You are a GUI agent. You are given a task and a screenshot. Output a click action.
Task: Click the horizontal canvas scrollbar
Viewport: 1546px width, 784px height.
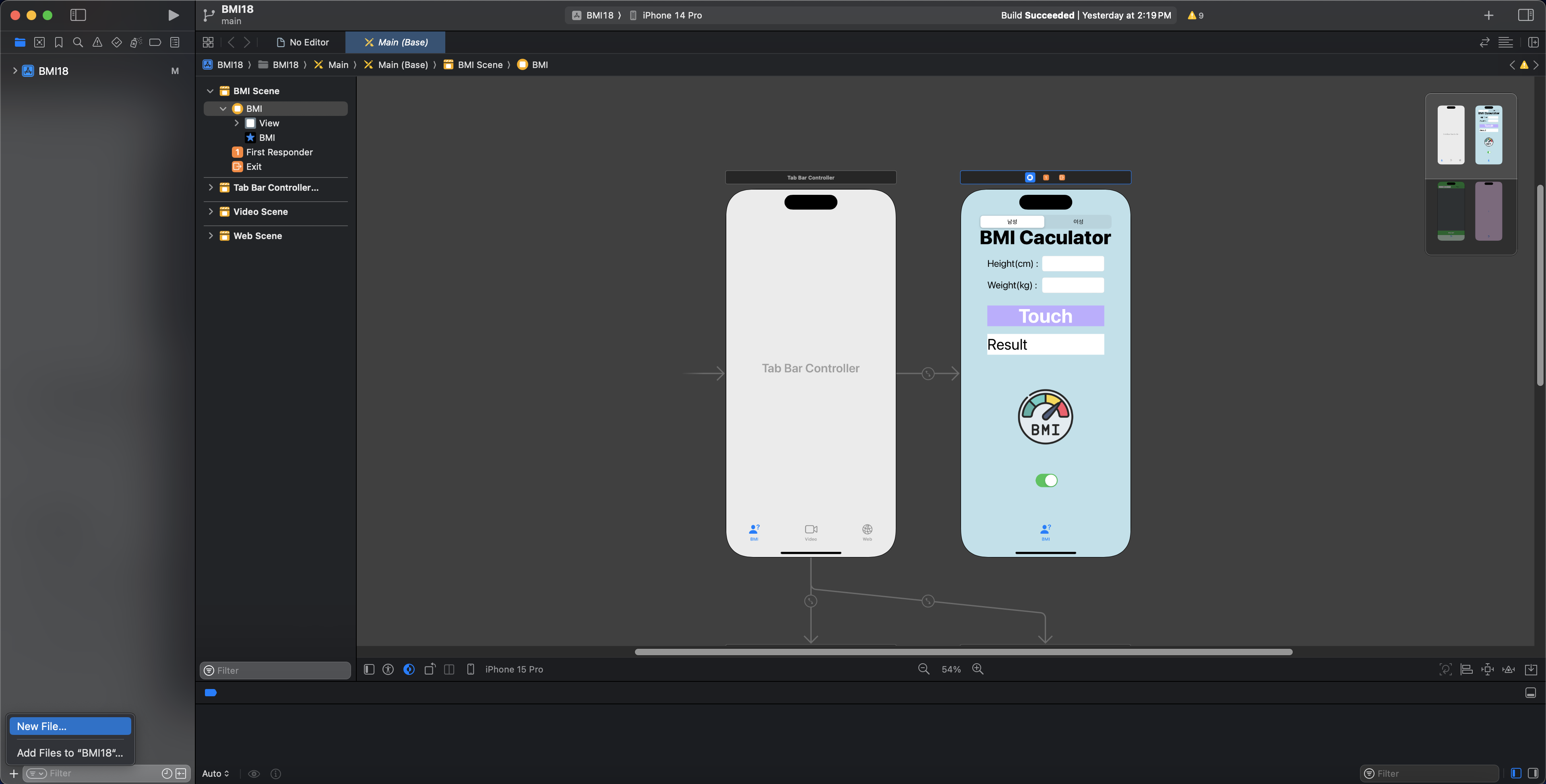[x=963, y=652]
